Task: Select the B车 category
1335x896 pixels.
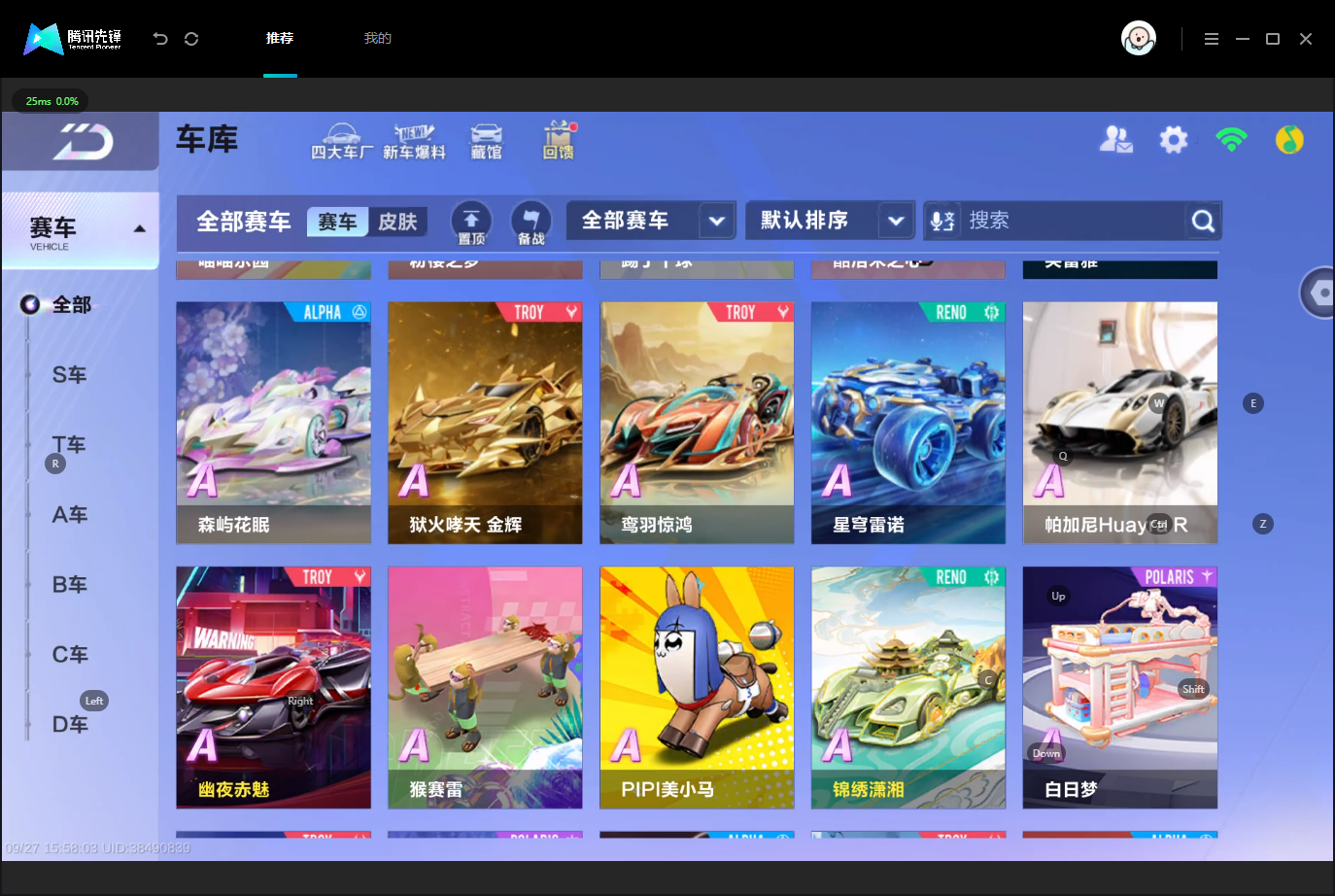Action: [70, 585]
